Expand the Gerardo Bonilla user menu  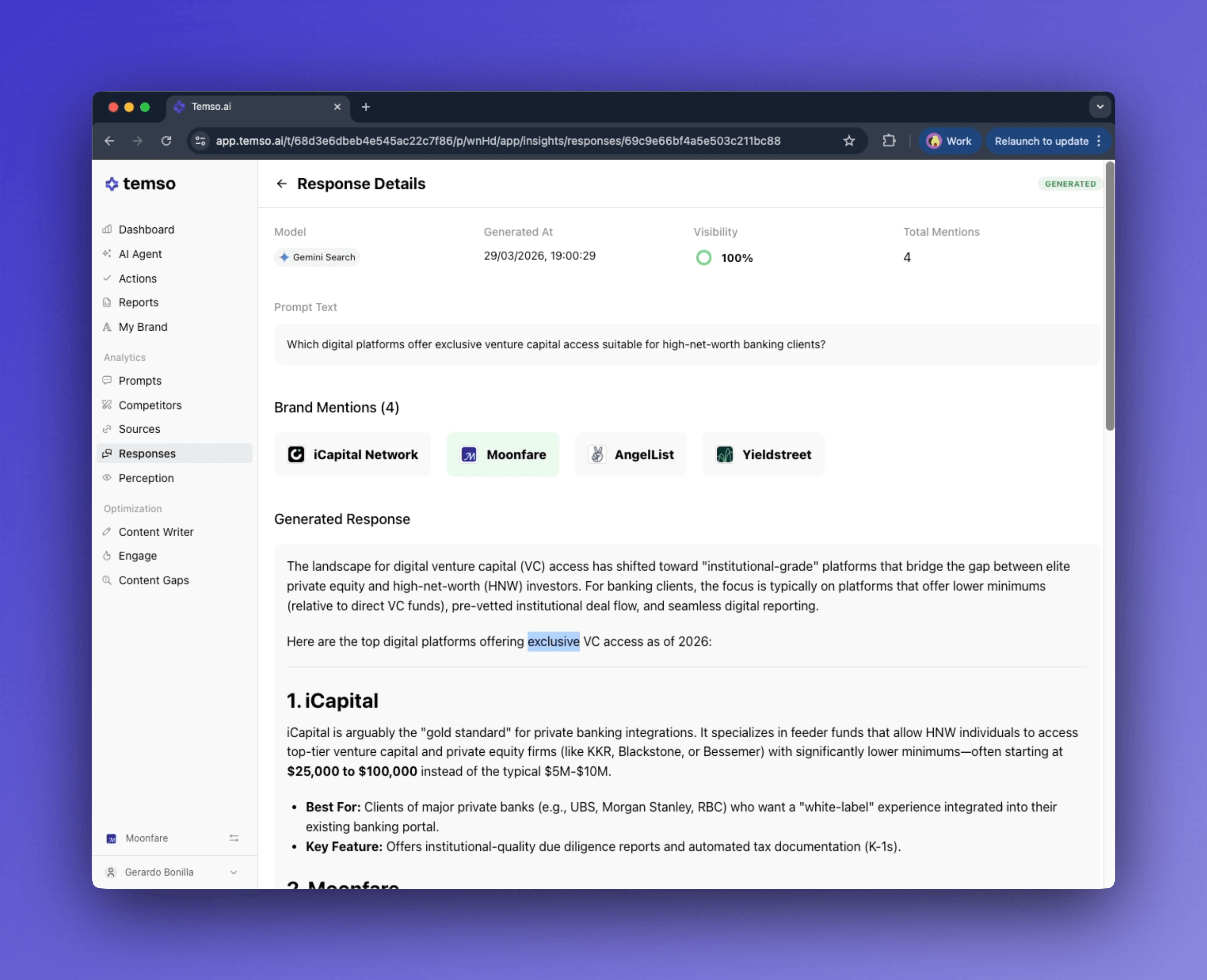tap(233, 872)
